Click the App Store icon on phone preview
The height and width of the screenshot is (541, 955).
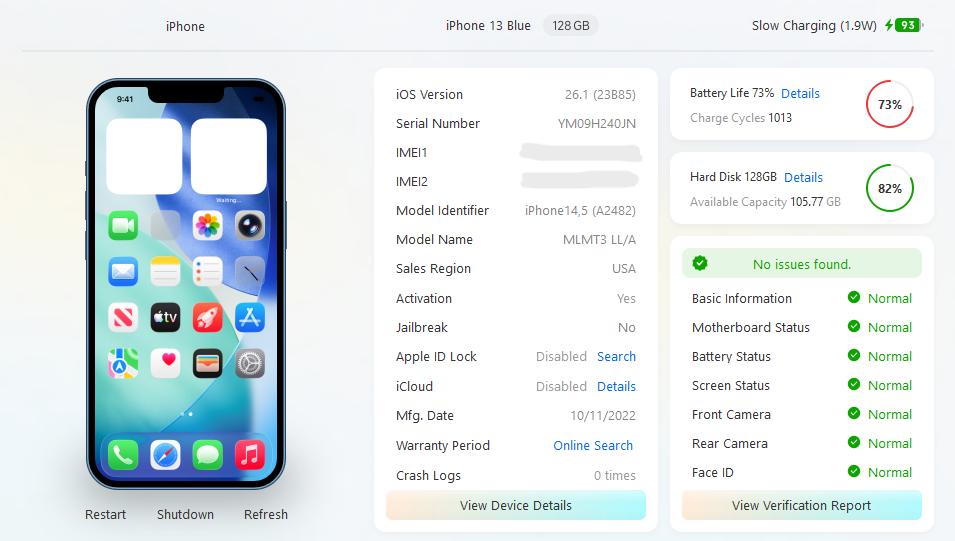click(x=250, y=317)
